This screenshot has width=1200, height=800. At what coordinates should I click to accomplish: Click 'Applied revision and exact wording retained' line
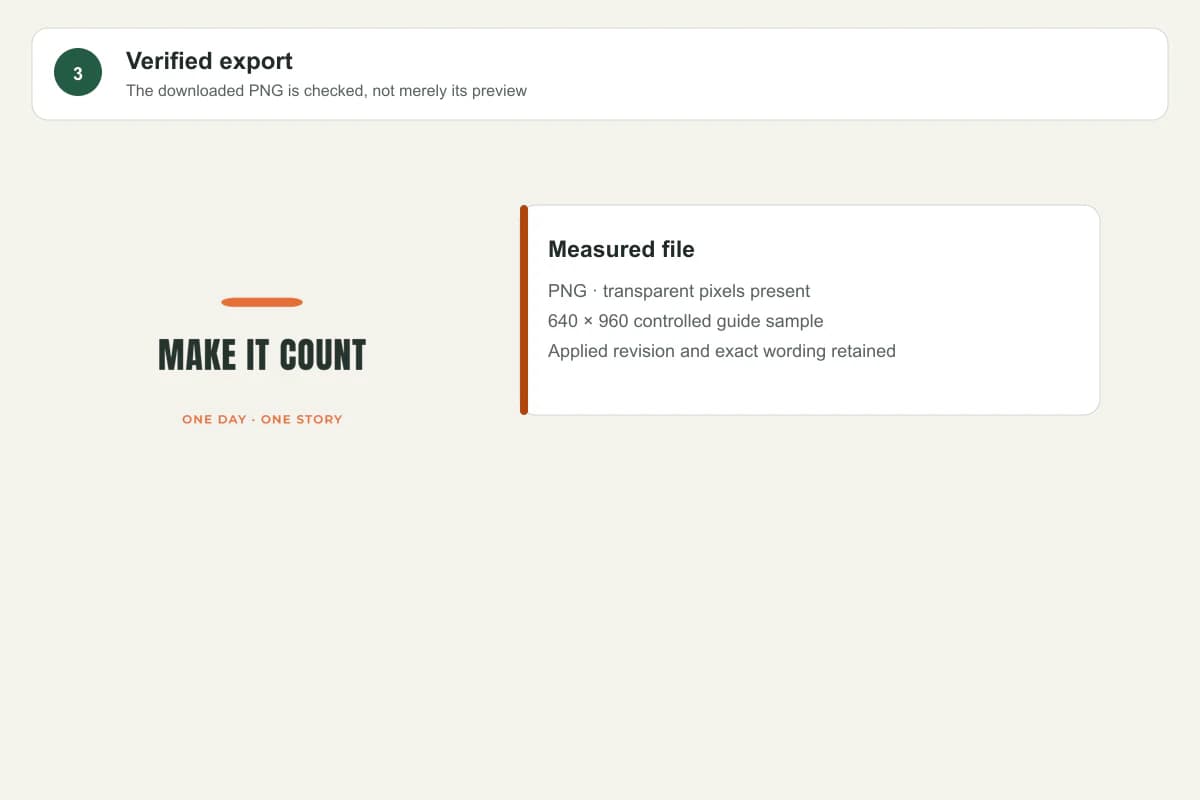coord(722,351)
